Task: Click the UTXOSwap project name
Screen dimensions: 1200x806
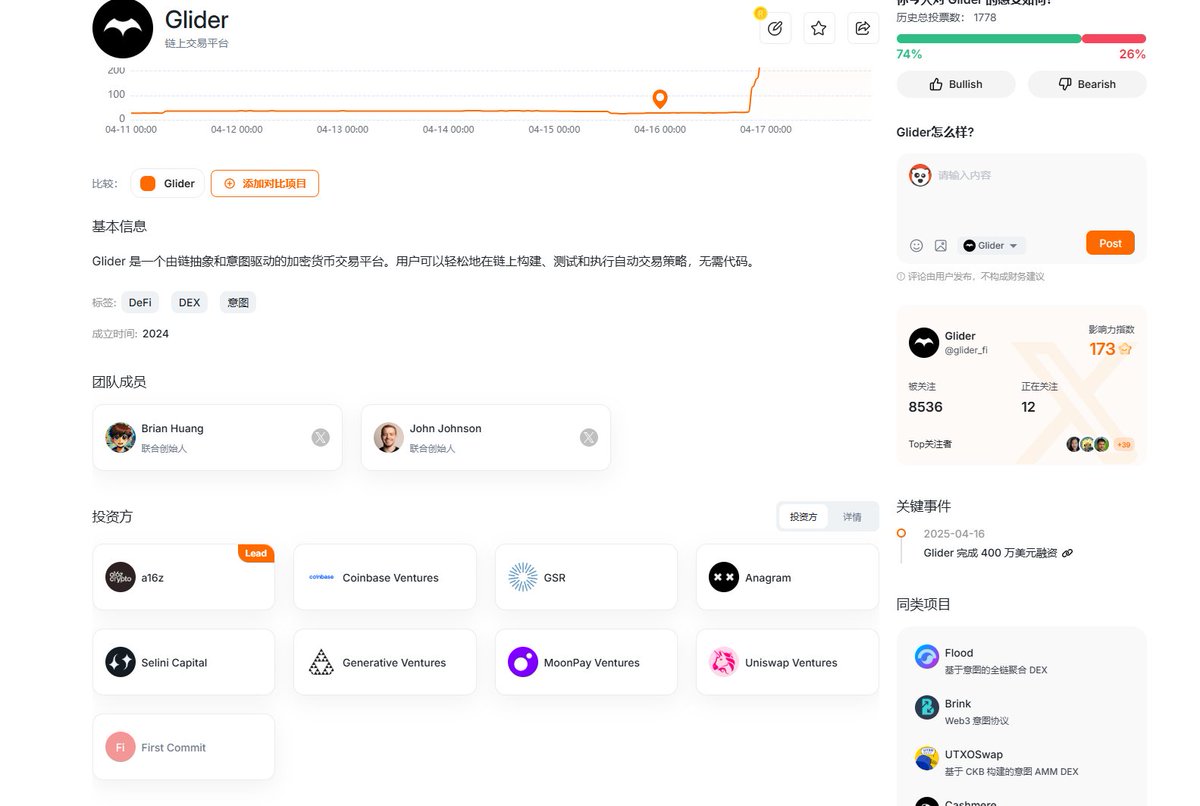Action: coord(974,755)
